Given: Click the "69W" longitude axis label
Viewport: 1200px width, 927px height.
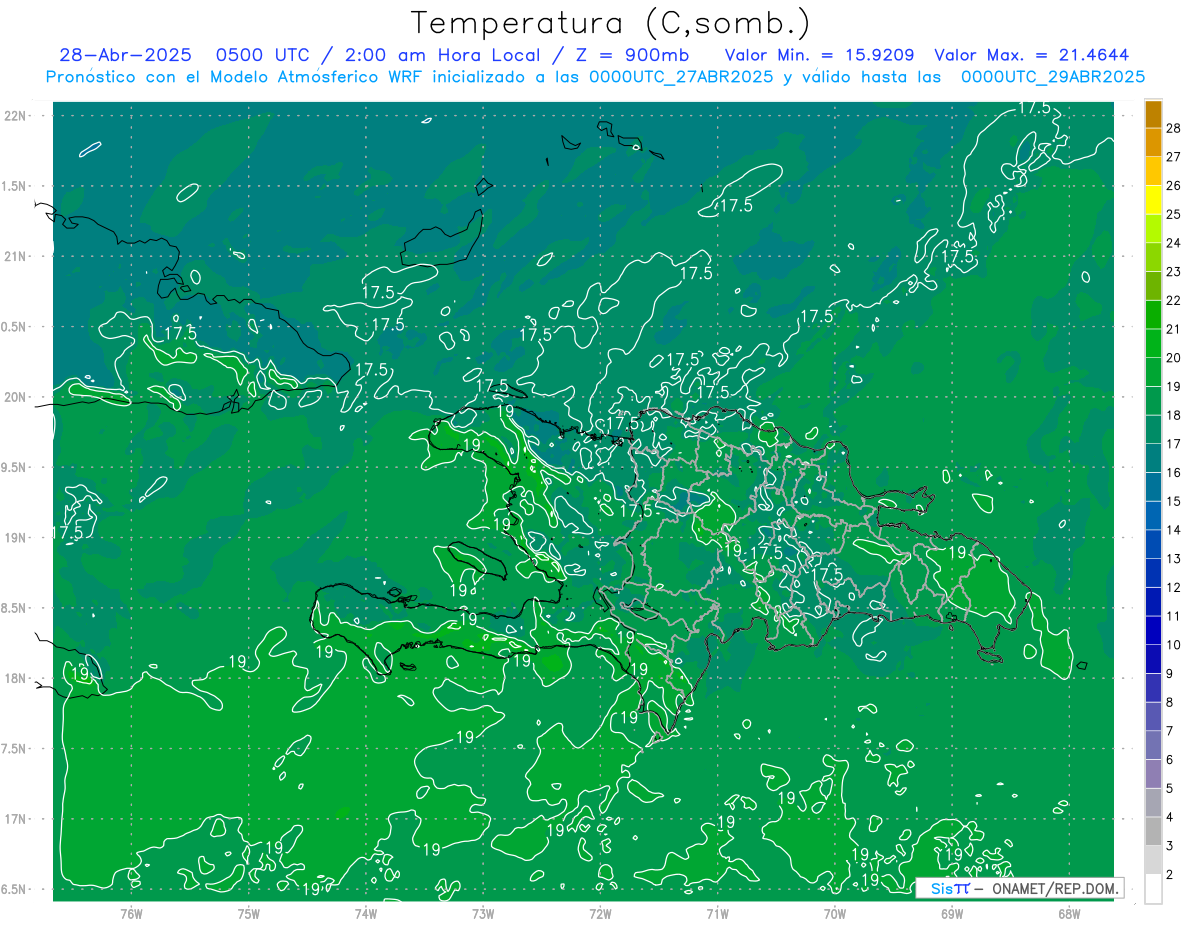Looking at the screenshot, I should point(951,914).
